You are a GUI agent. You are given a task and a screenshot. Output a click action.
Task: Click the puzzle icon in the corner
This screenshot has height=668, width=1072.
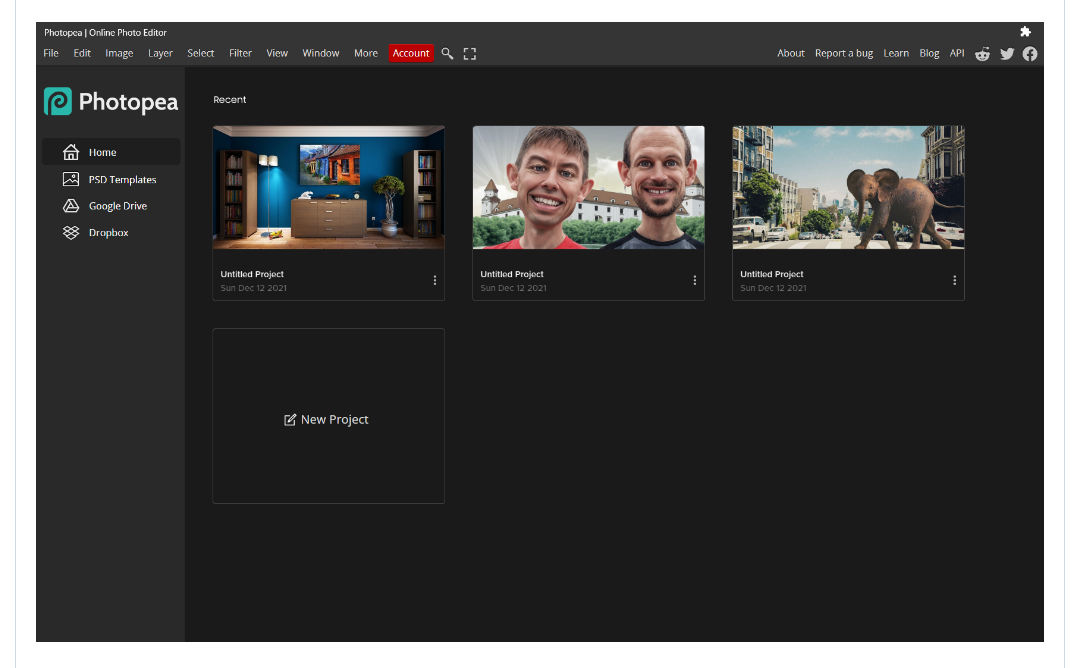coord(1025,31)
